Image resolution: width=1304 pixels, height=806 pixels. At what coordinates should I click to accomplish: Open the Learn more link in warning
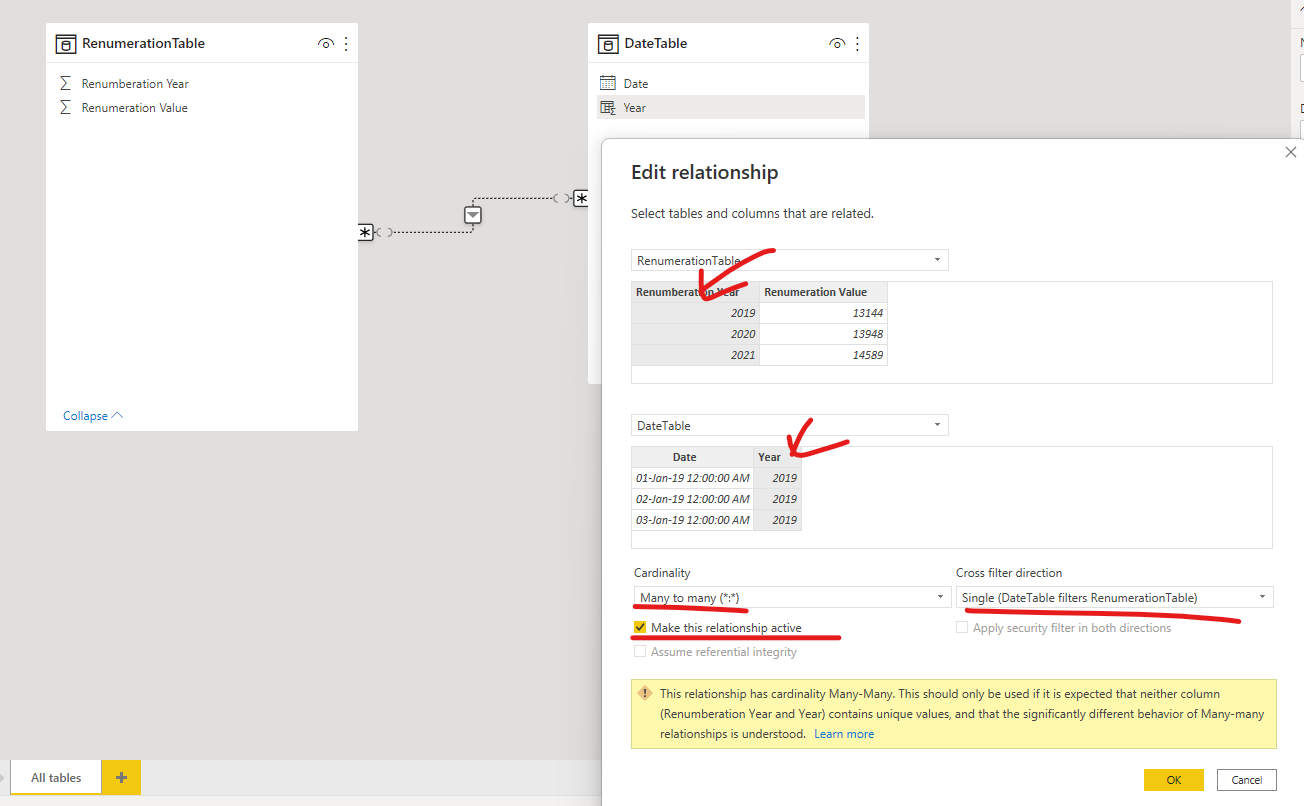[844, 734]
